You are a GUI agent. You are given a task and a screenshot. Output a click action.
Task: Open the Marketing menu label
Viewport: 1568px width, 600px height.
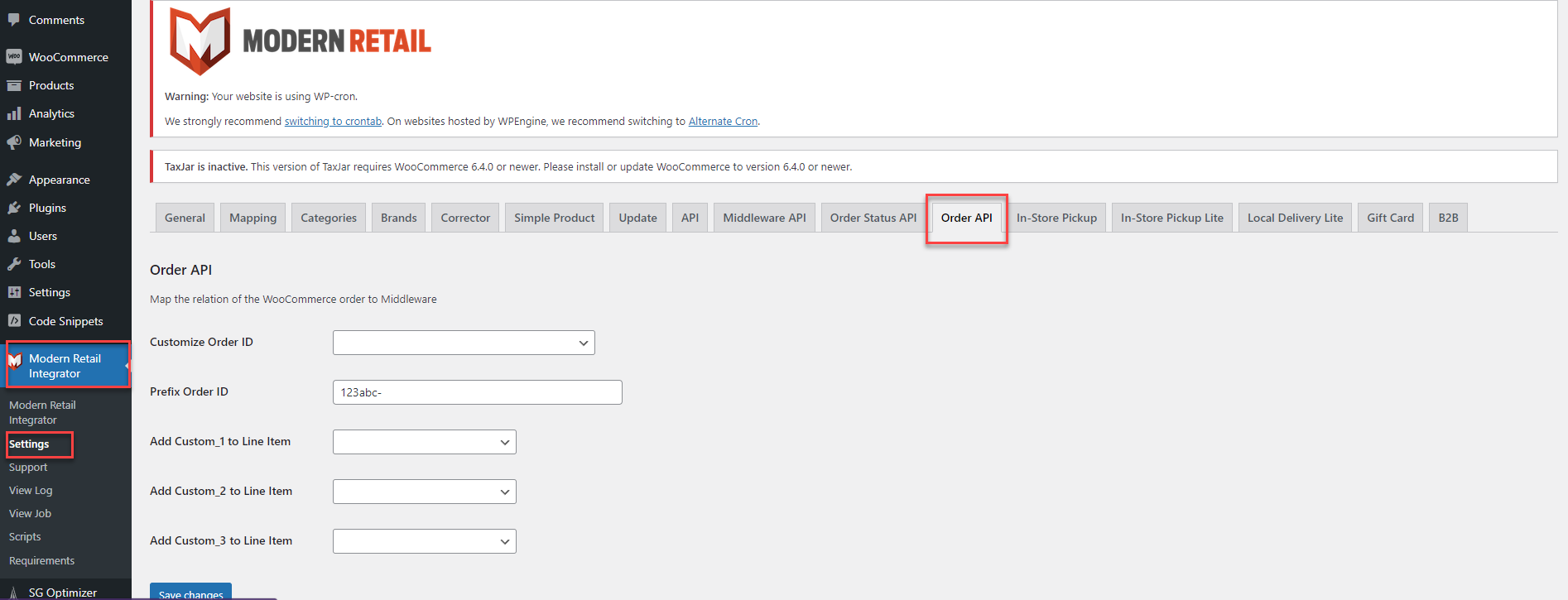pos(55,142)
